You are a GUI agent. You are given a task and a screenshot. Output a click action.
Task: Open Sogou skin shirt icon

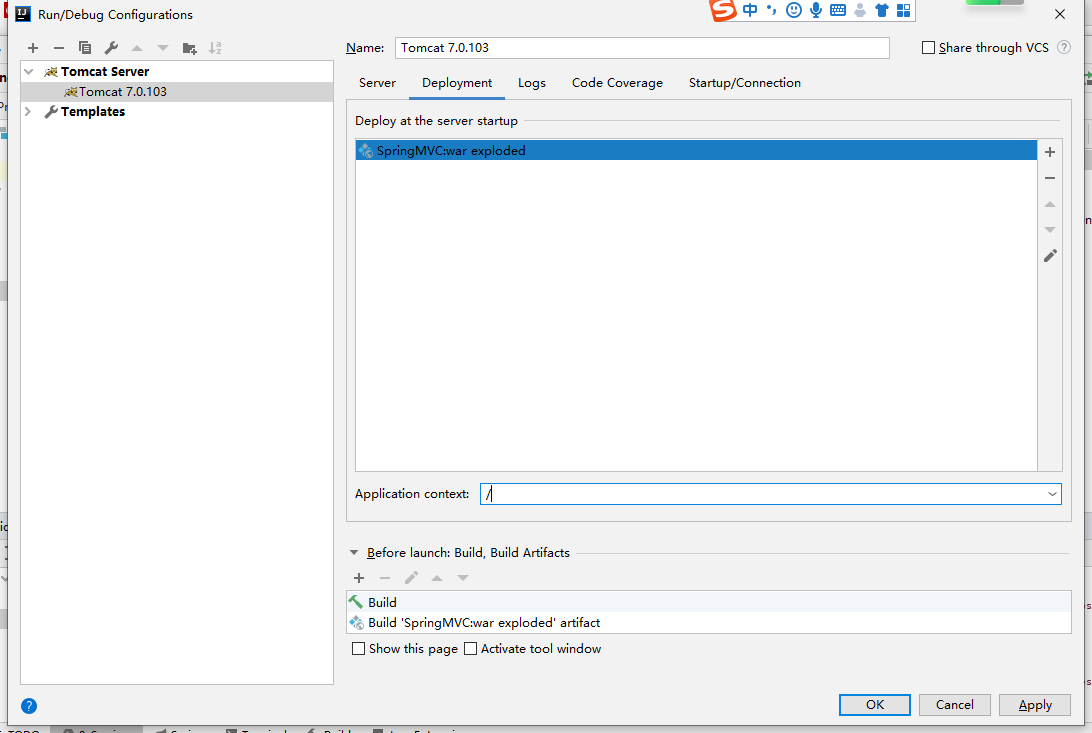point(882,10)
